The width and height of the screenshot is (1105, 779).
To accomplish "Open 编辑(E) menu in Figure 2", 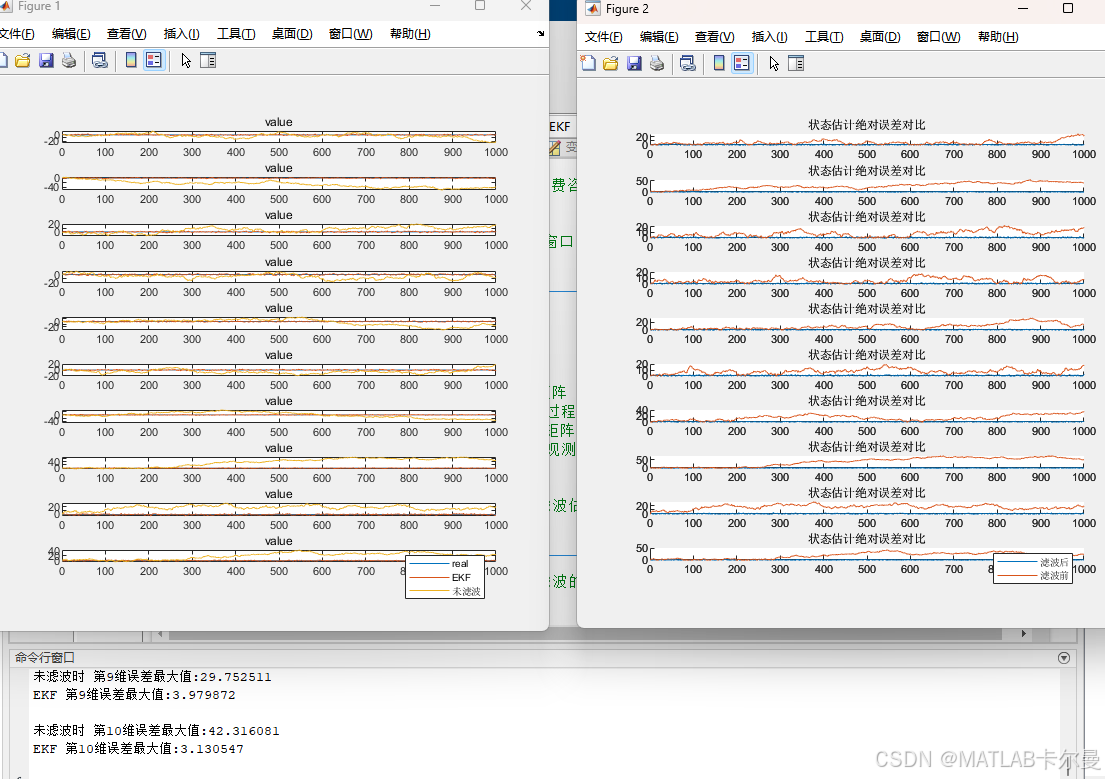I will [659, 37].
